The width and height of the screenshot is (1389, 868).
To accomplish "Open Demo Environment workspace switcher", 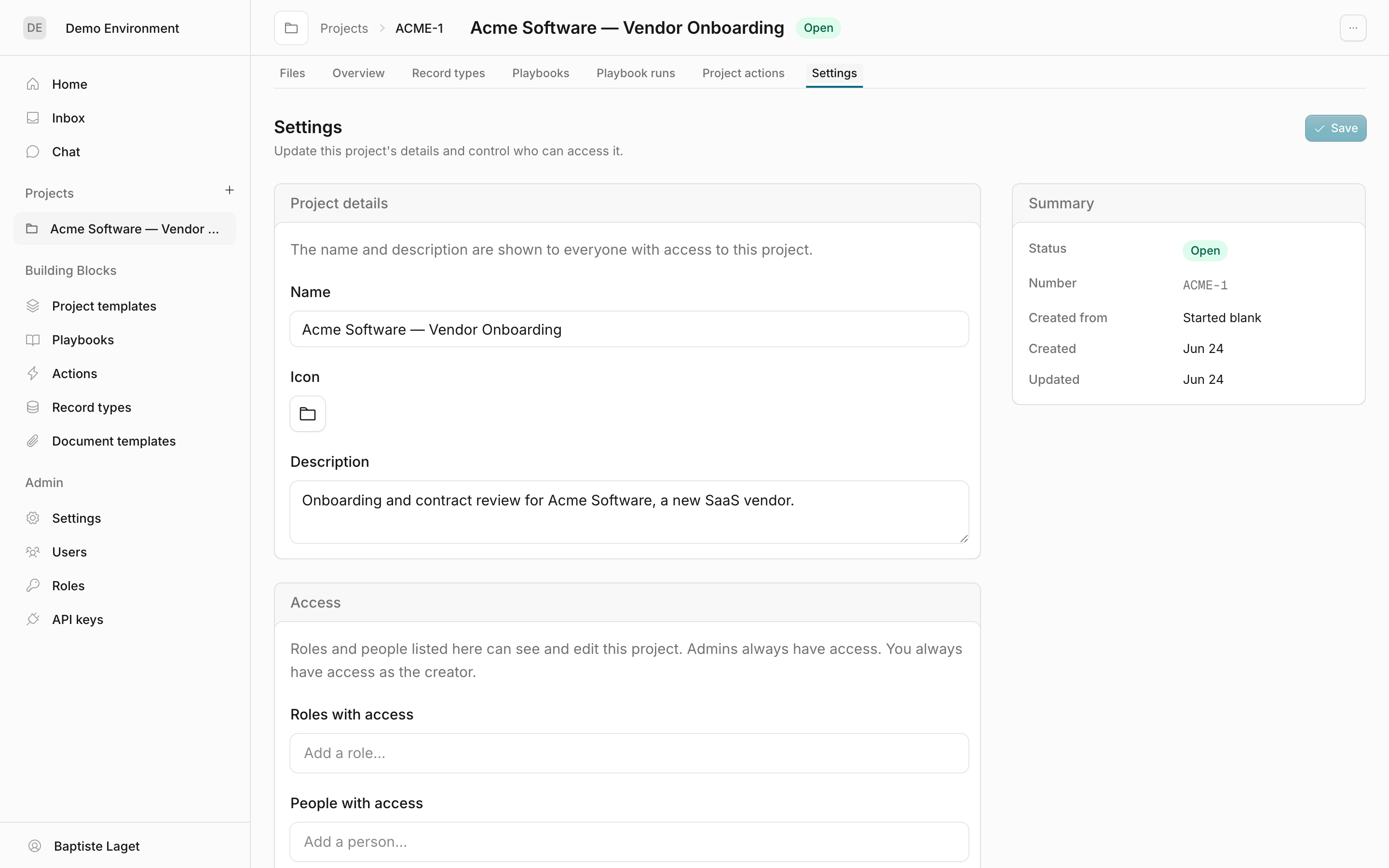I will (122, 28).
